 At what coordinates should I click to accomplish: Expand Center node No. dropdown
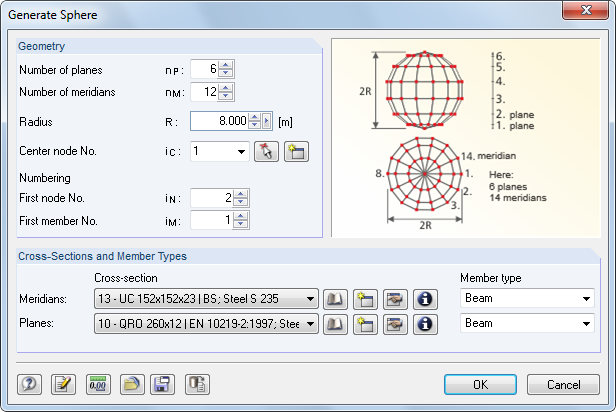click(241, 152)
